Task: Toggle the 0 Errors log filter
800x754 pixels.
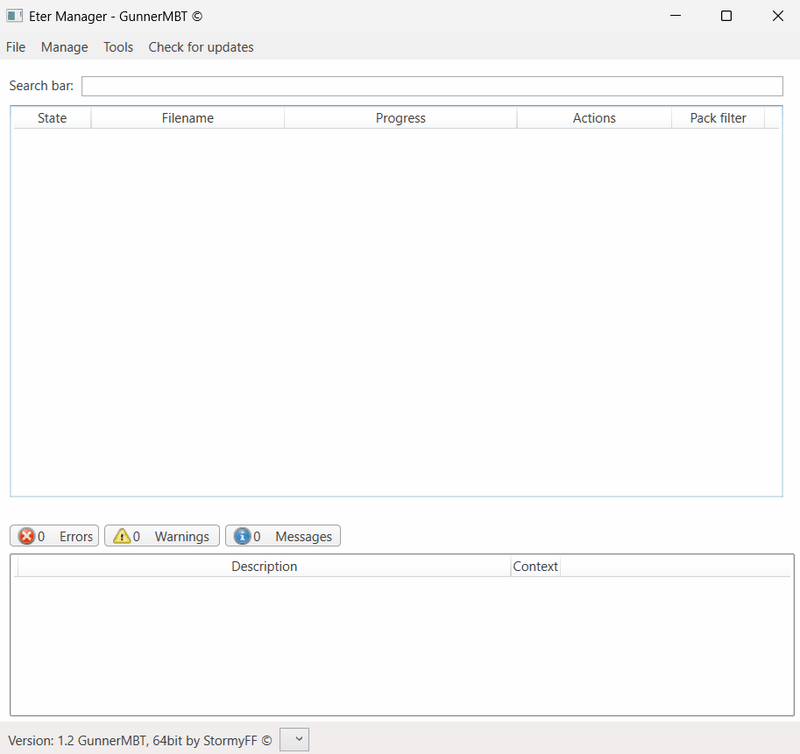Action: coord(54,536)
